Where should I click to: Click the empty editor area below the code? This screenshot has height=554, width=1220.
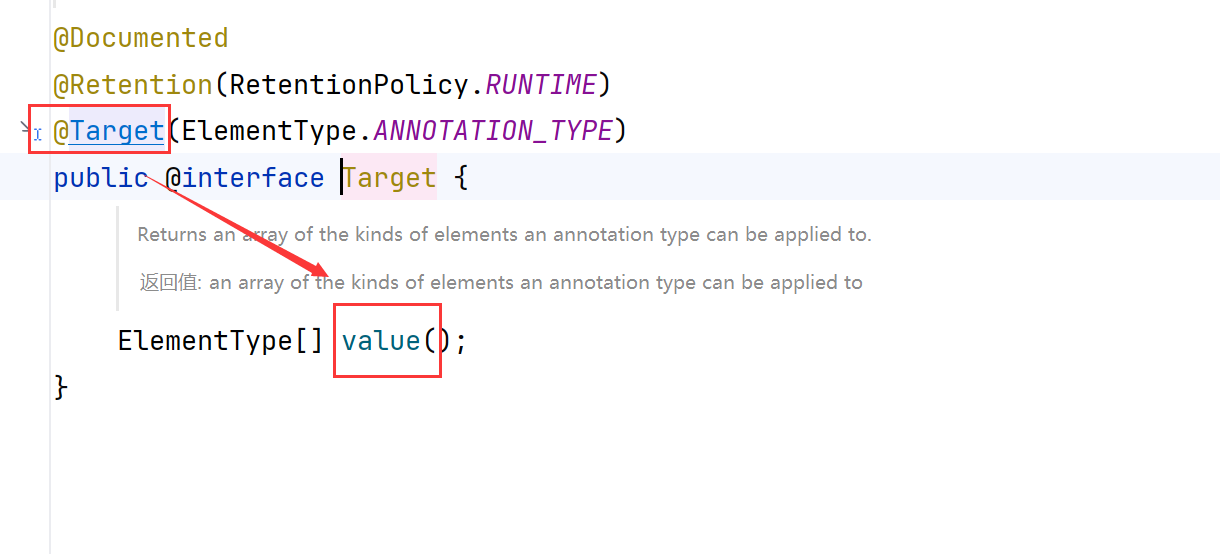pyautogui.click(x=600, y=470)
